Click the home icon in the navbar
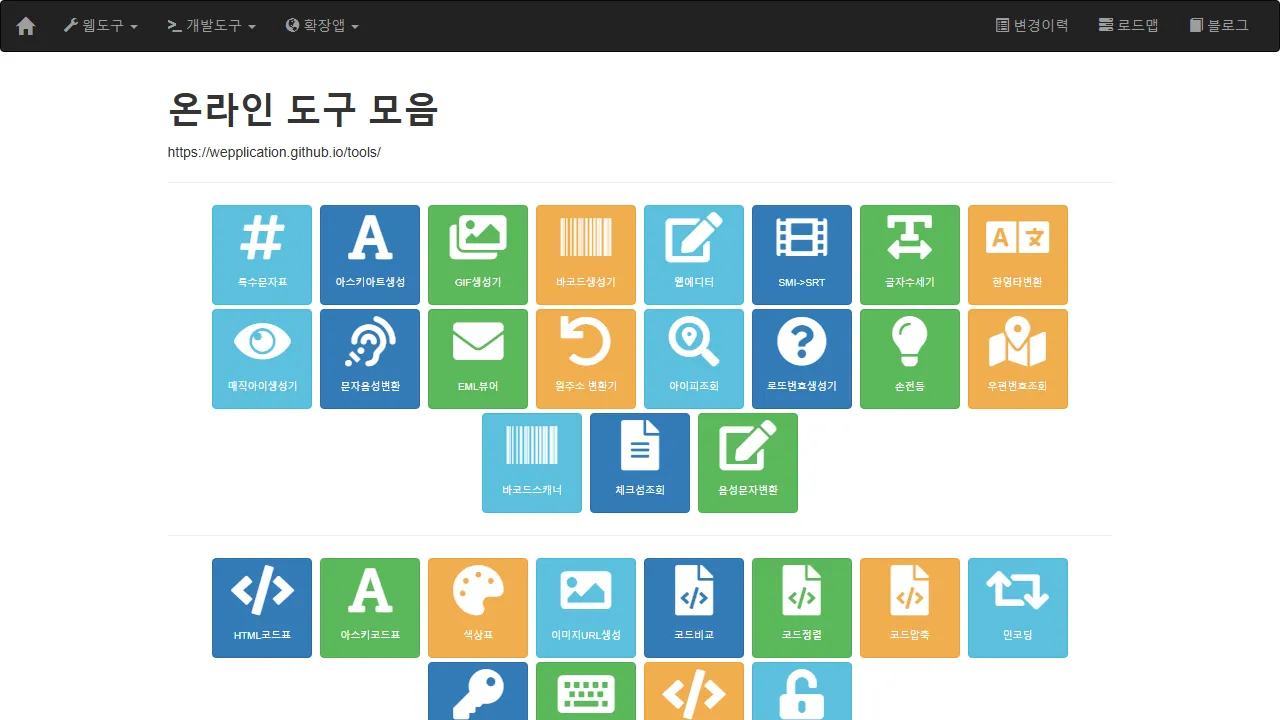This screenshot has height=720, width=1280. [25, 25]
